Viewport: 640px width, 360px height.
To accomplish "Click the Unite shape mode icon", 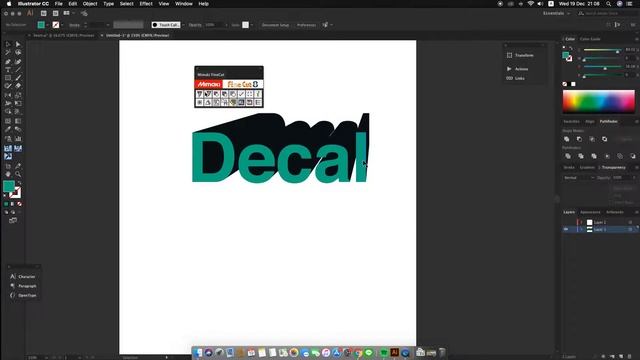I will pos(567,139).
